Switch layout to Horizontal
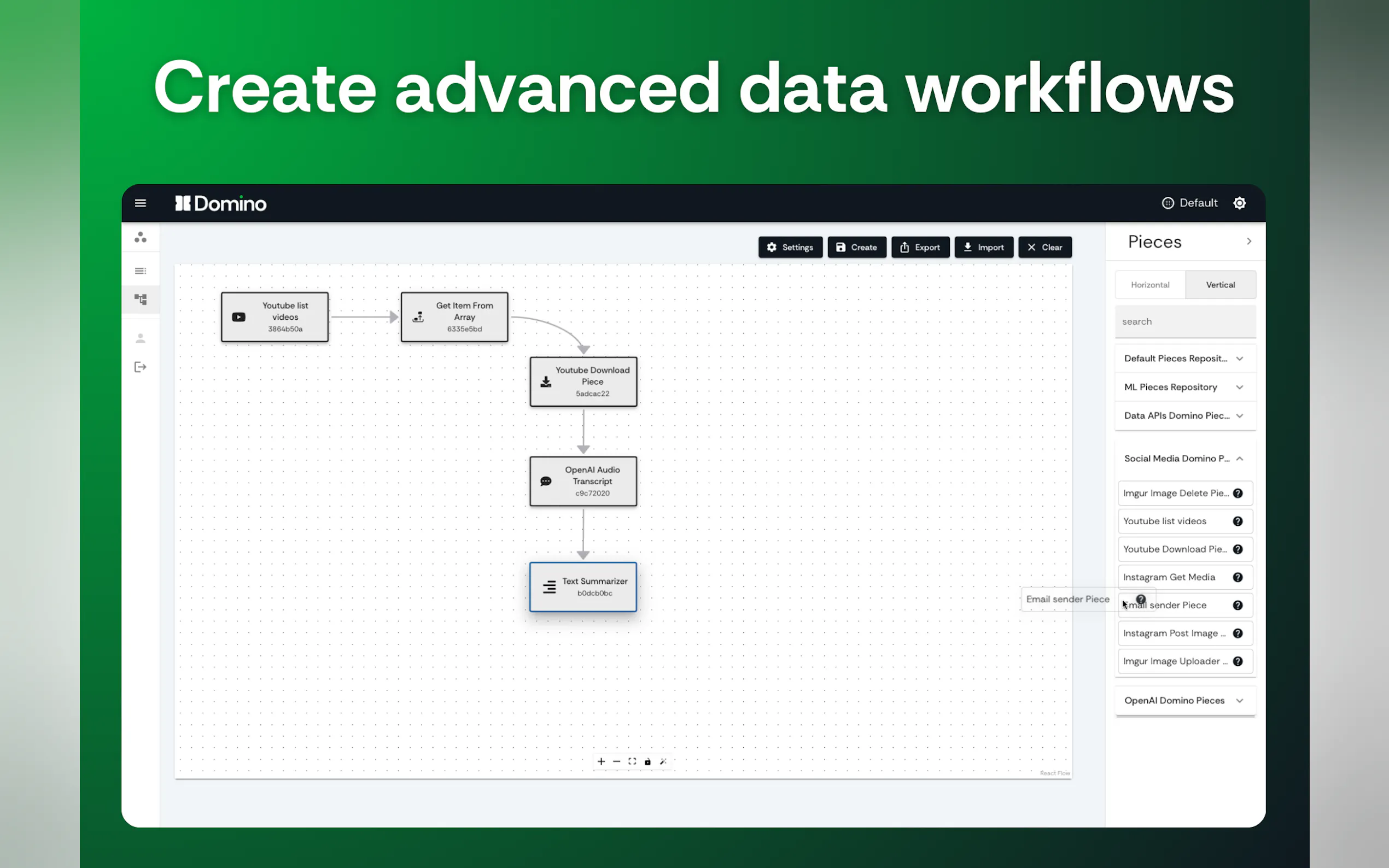Viewport: 1389px width, 868px height. pyautogui.click(x=1149, y=285)
